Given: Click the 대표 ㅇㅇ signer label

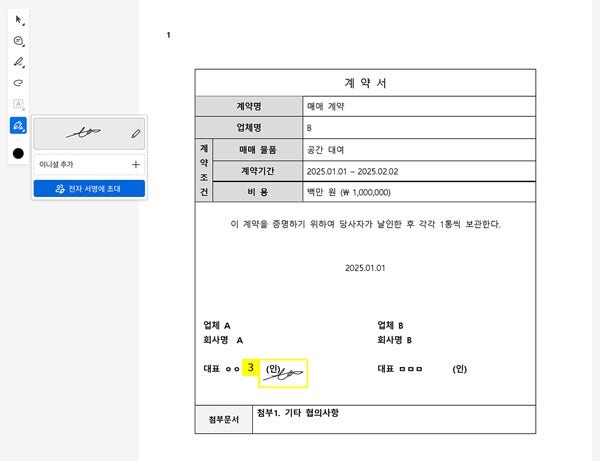Looking at the screenshot, I should [222, 369].
